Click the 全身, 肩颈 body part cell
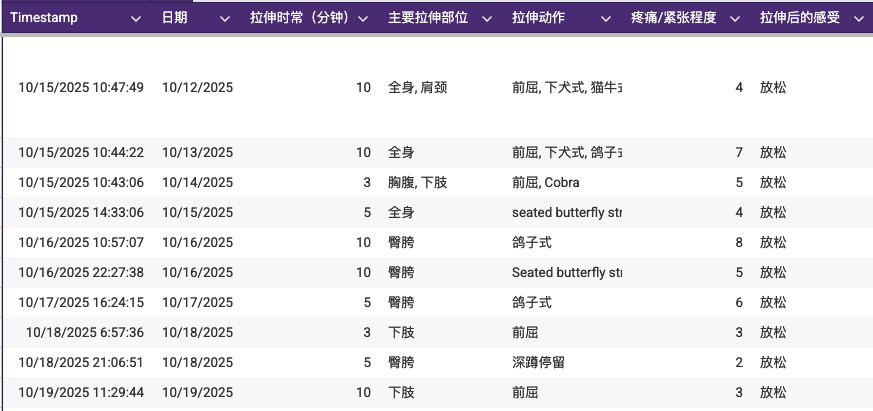The height and width of the screenshot is (411, 873). click(417, 88)
